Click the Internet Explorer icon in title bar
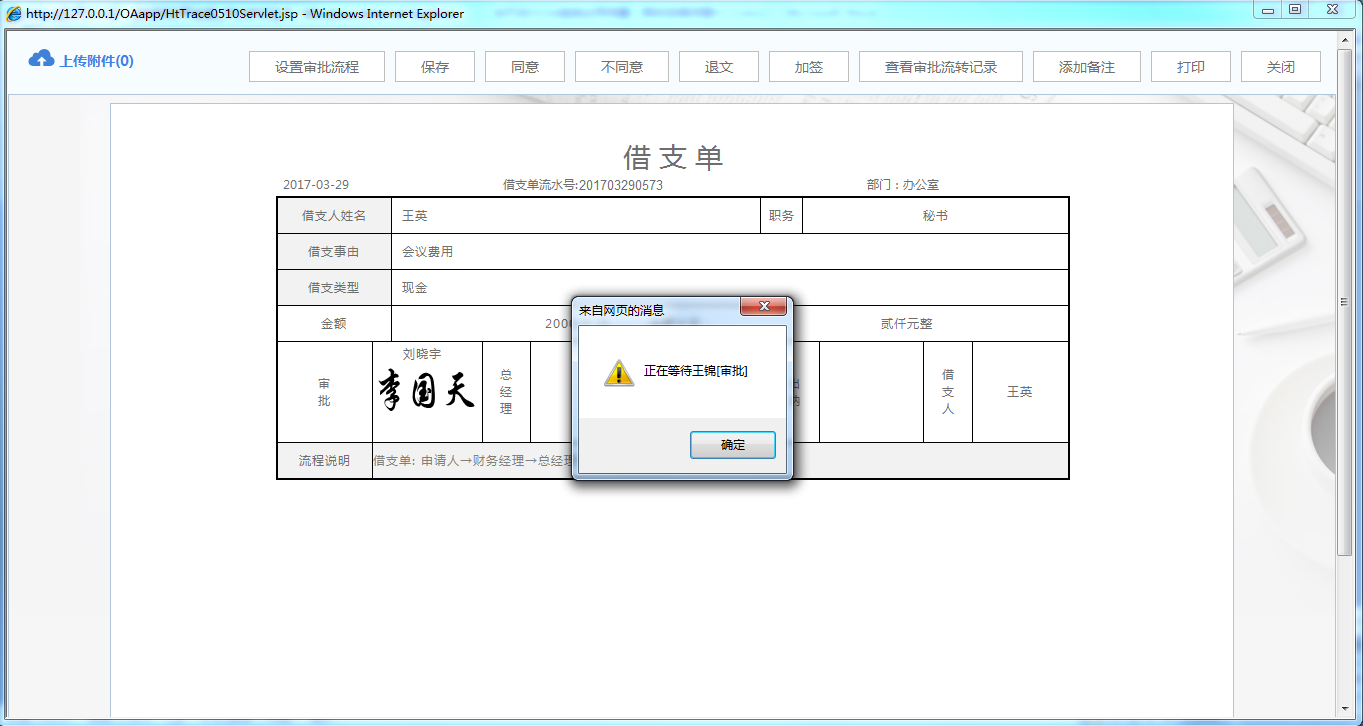Image resolution: width=1363 pixels, height=726 pixels. pyautogui.click(x=13, y=13)
